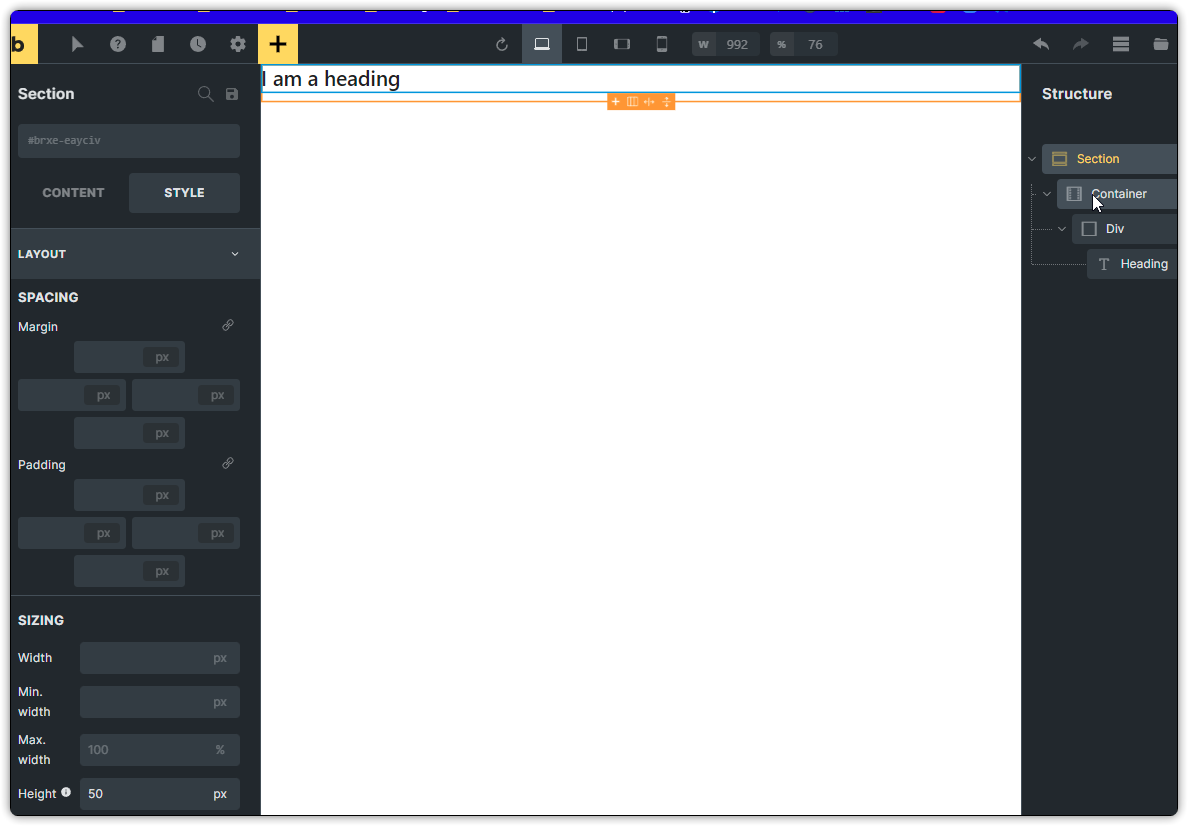1188x826 pixels.
Task: Click the Height input showing 50
Action: pyautogui.click(x=160, y=793)
